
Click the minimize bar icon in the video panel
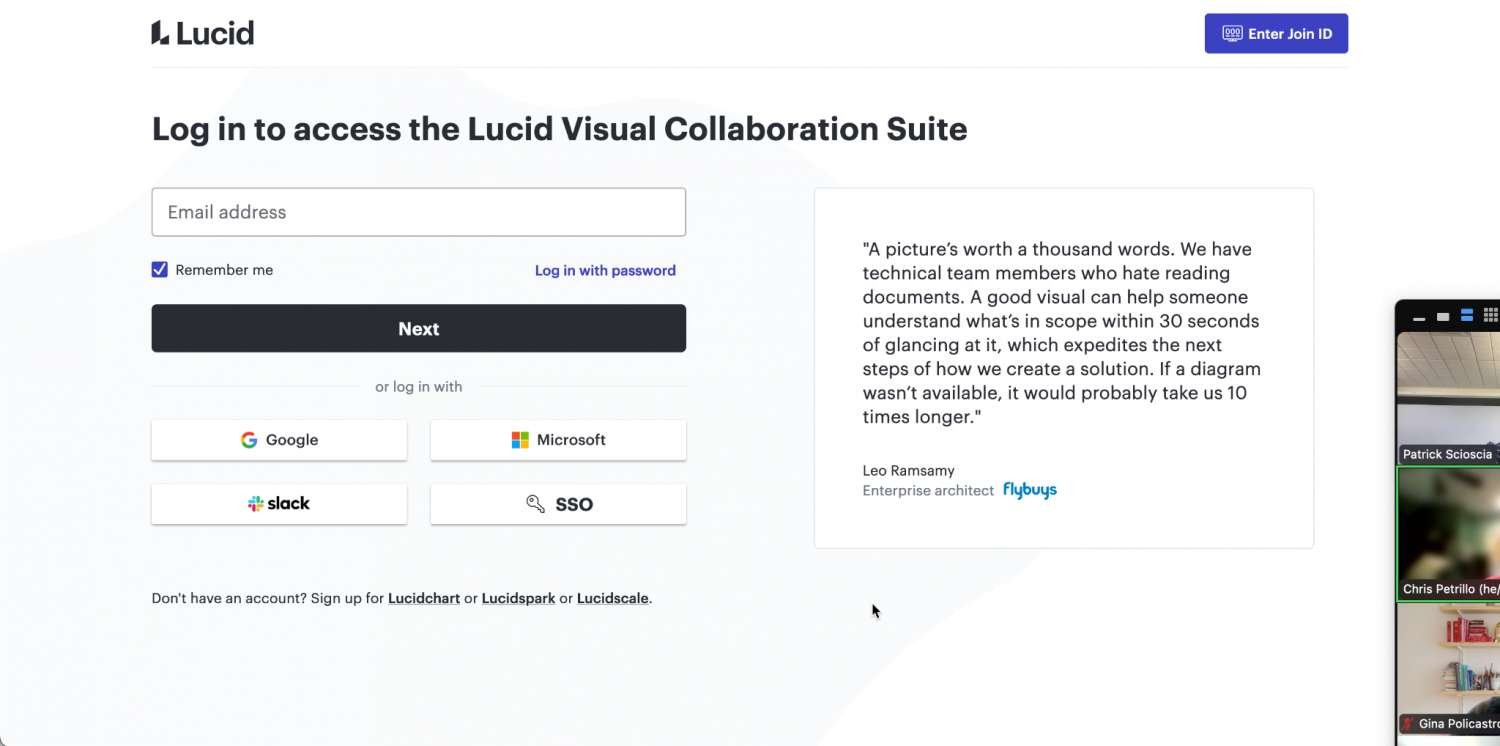coord(1418,318)
